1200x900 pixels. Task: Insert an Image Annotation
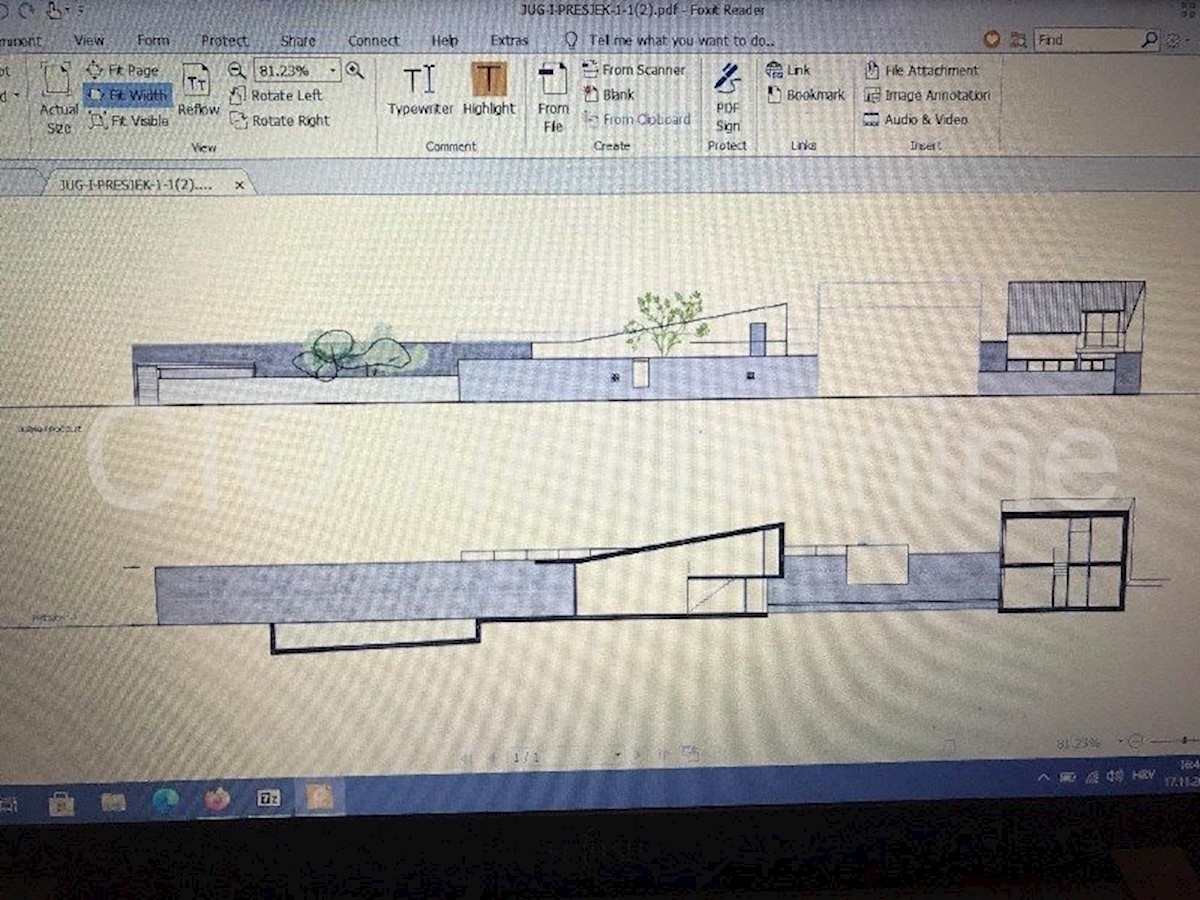[927, 95]
